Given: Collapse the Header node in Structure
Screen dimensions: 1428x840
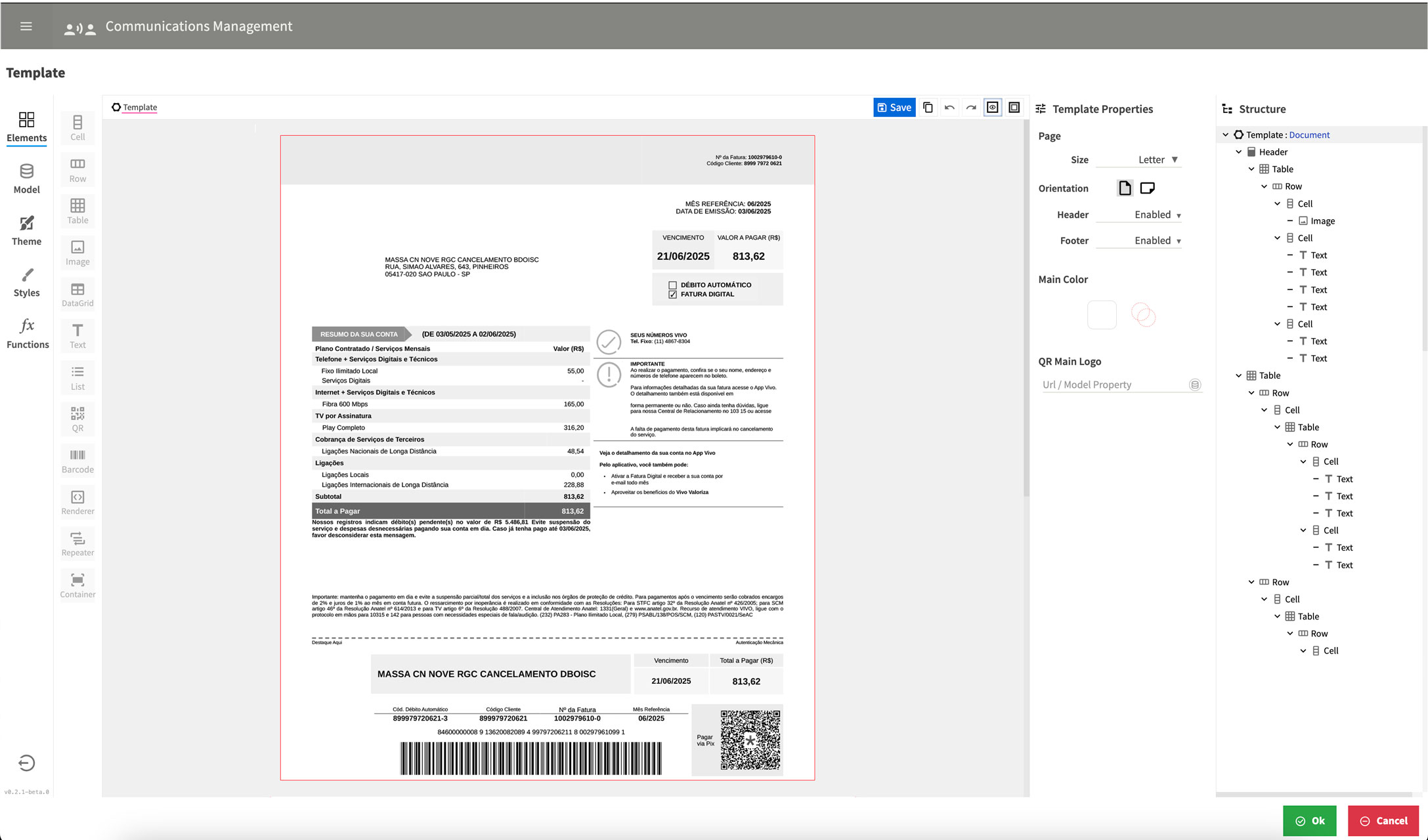Looking at the screenshot, I should tap(1238, 152).
